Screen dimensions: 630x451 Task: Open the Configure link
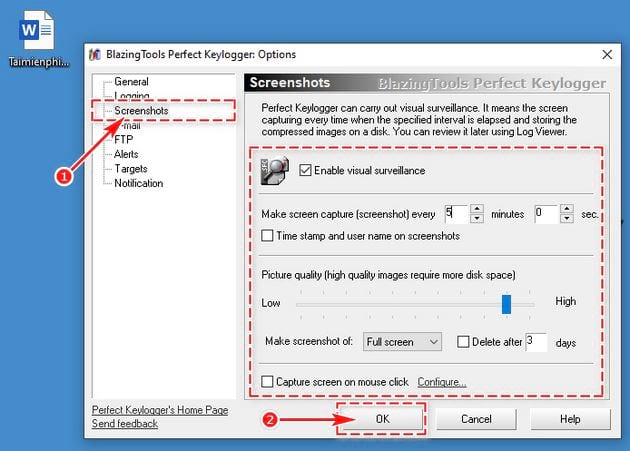click(x=442, y=382)
